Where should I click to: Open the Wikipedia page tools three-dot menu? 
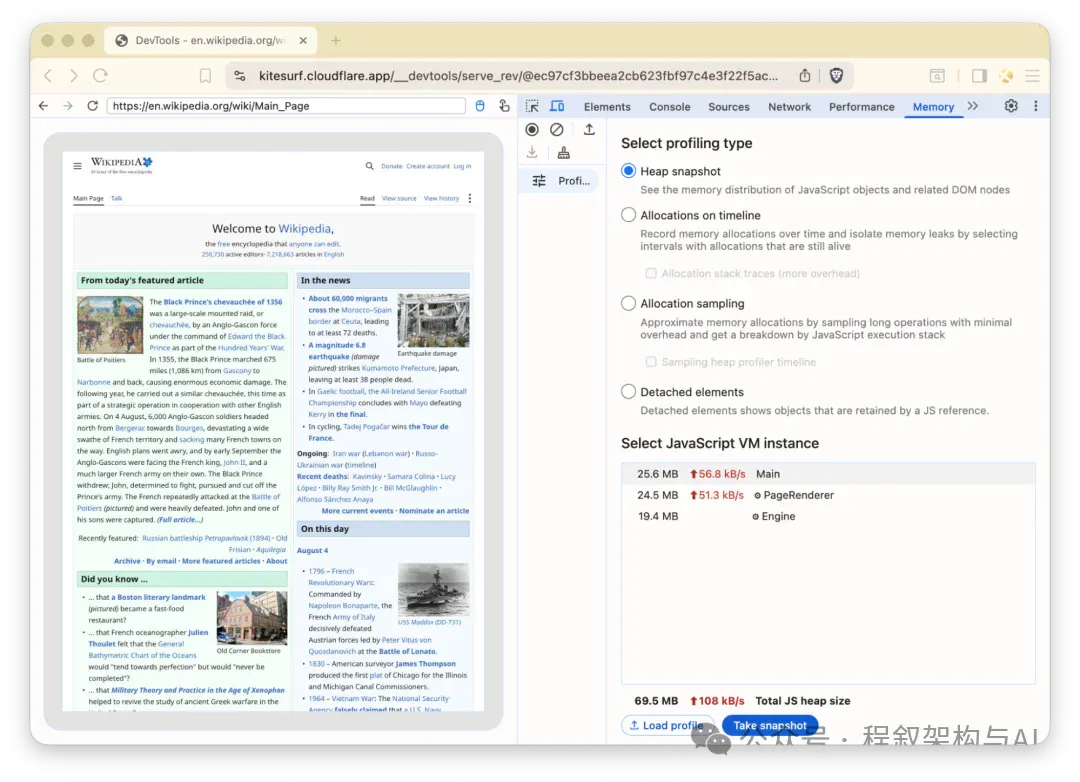(470, 198)
